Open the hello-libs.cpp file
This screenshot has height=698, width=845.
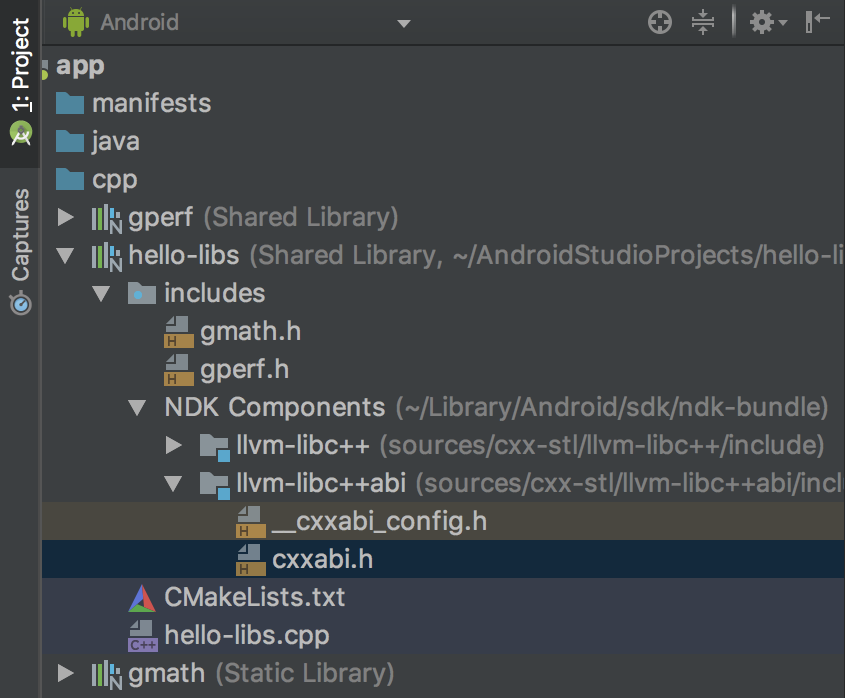[x=247, y=635]
